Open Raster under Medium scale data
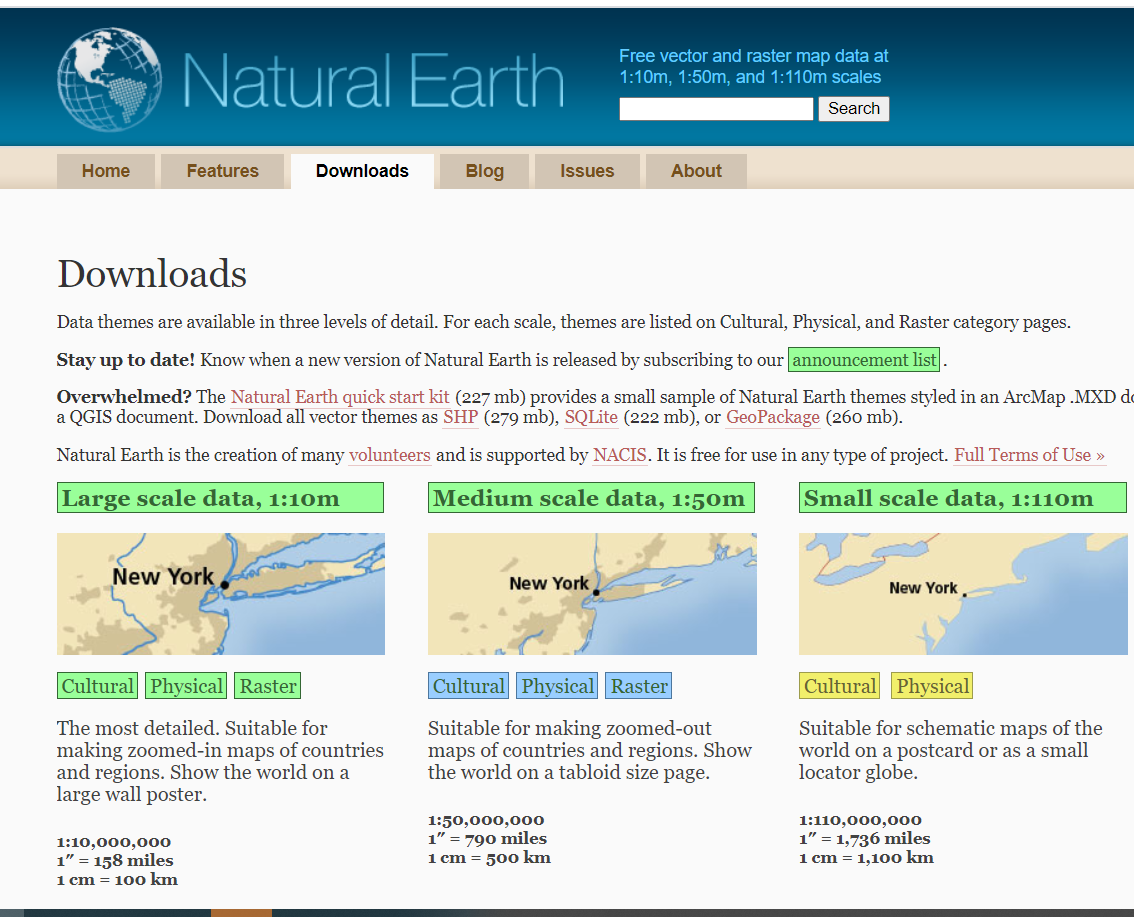The image size is (1134, 917). point(638,686)
